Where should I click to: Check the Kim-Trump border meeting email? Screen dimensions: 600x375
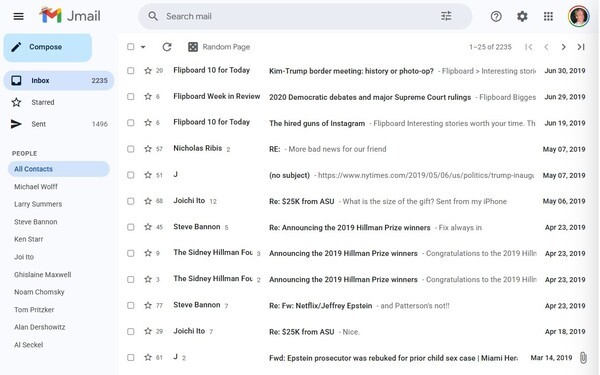130,70
